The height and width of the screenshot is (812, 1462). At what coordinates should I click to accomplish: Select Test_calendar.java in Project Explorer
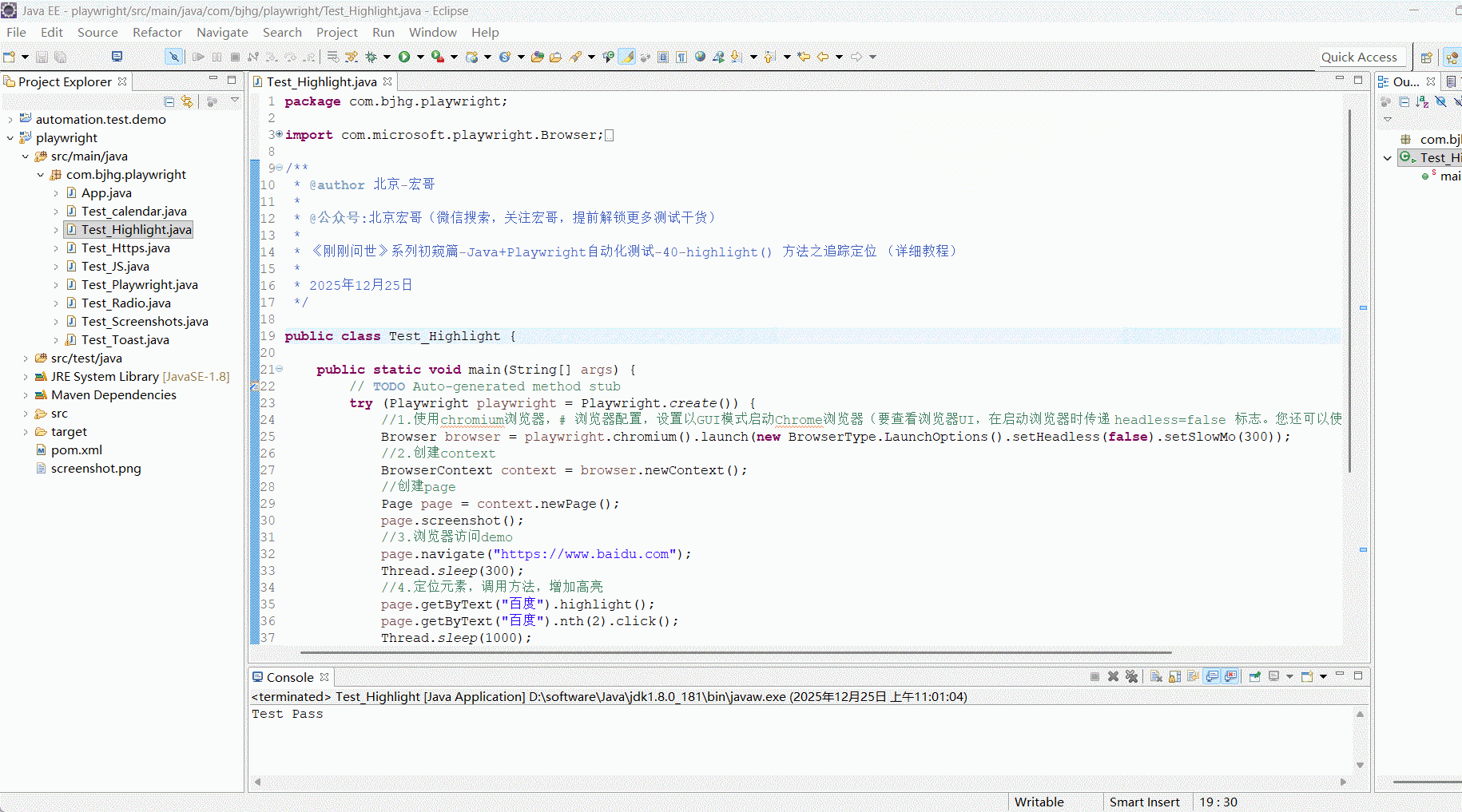pos(134,212)
